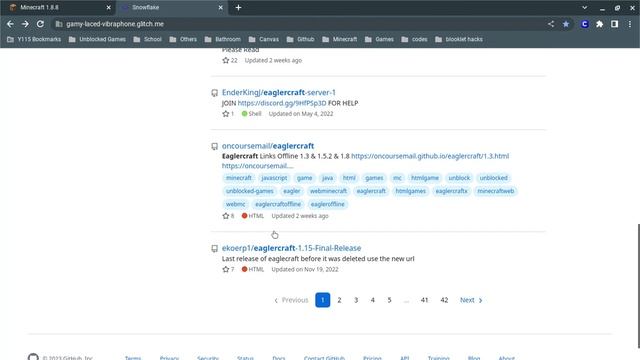Select the minecraftweb topic tag
Screen dimensions: 640x360
pos(496,191)
